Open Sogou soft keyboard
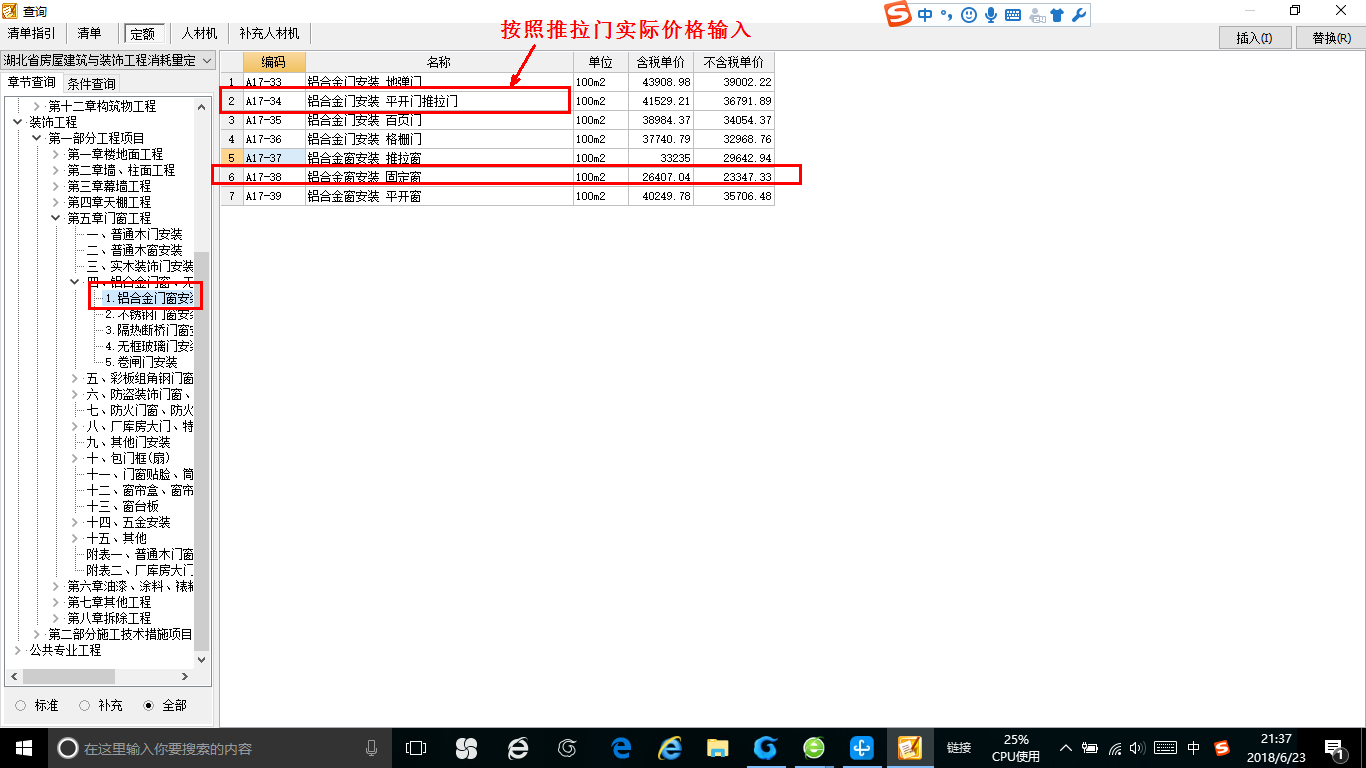Viewport: 1366px width, 768px height. [x=1013, y=15]
